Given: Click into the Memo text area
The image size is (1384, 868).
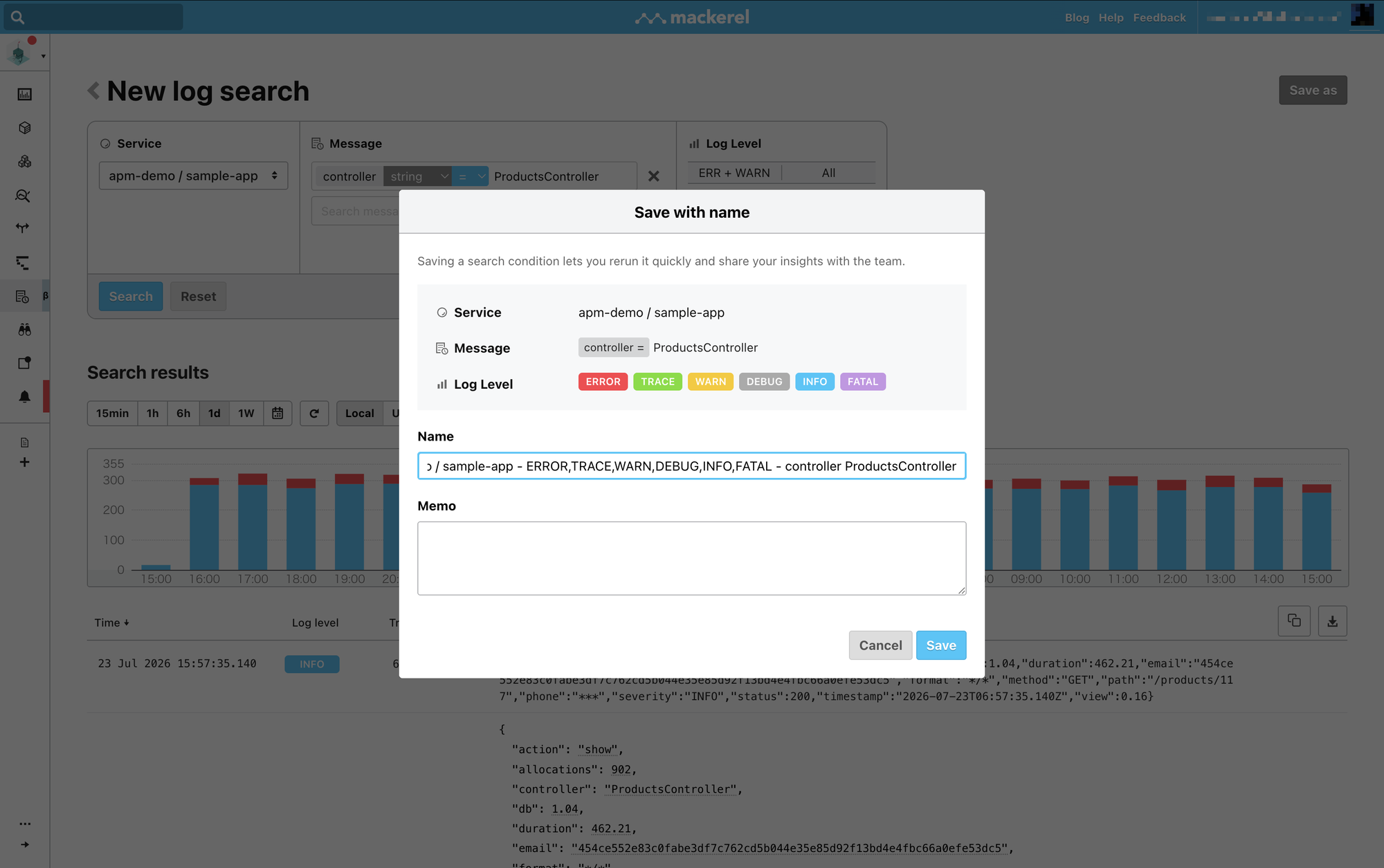Looking at the screenshot, I should coord(692,558).
